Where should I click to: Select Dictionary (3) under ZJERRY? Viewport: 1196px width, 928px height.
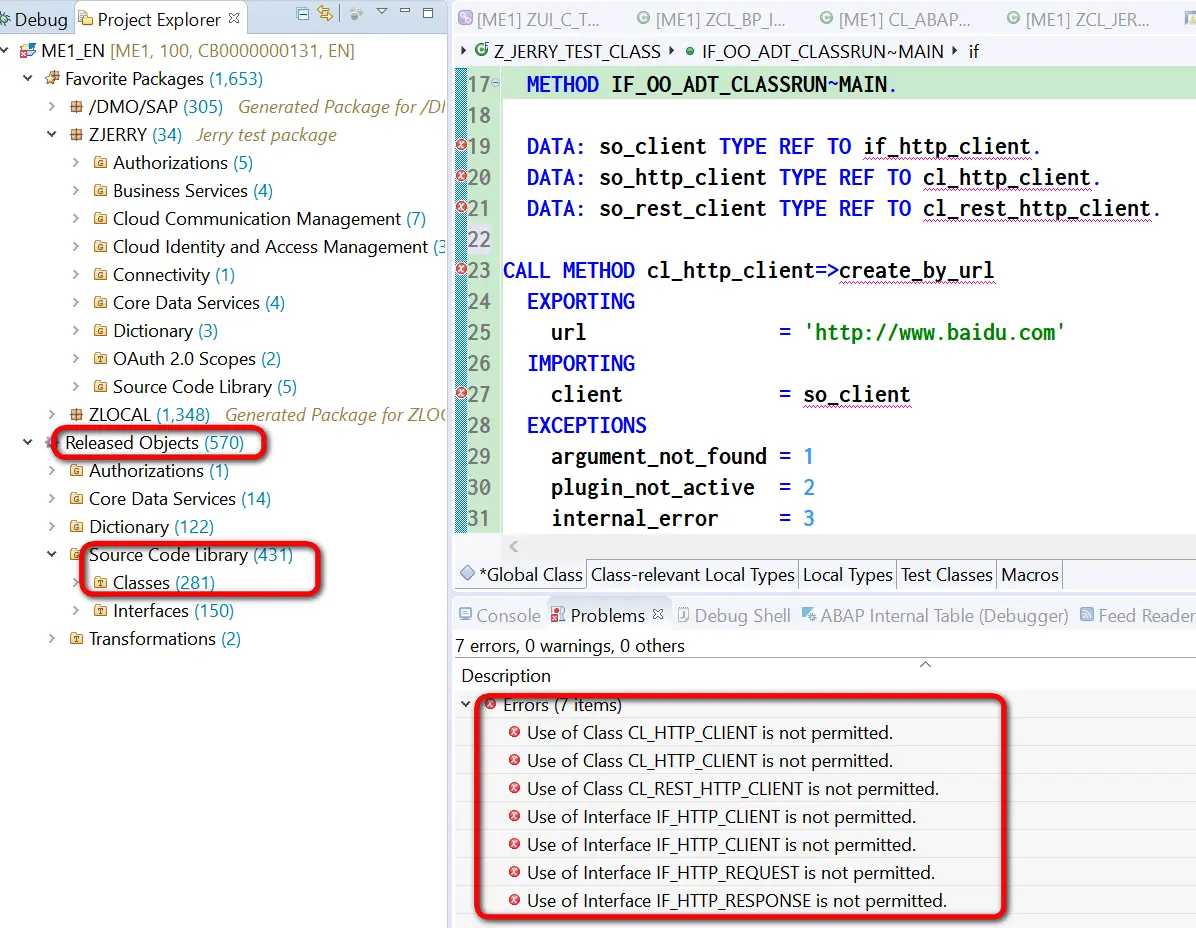coord(166,331)
